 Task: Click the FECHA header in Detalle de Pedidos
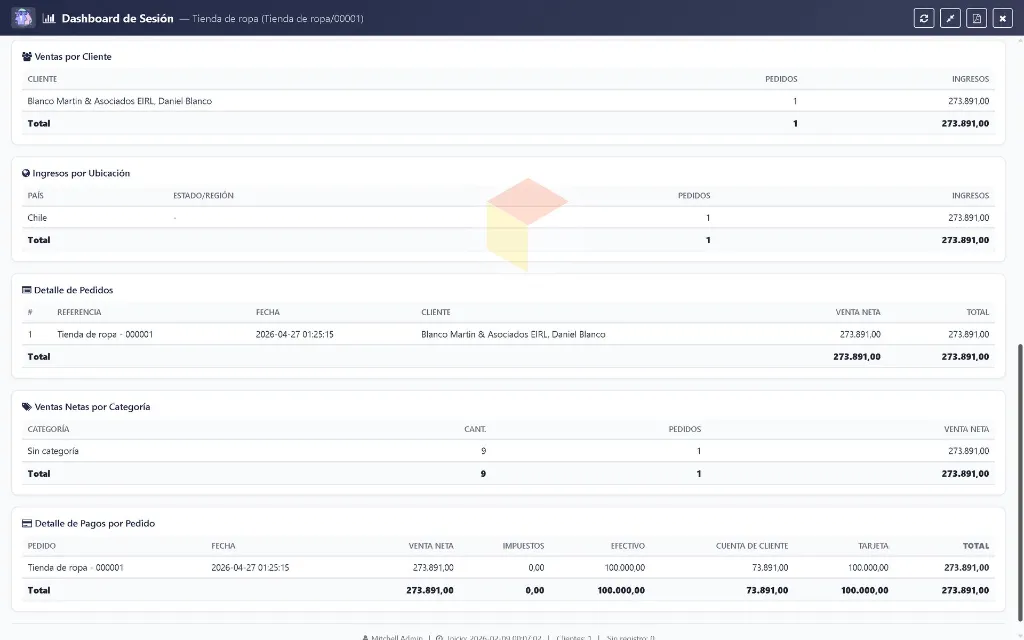268,312
